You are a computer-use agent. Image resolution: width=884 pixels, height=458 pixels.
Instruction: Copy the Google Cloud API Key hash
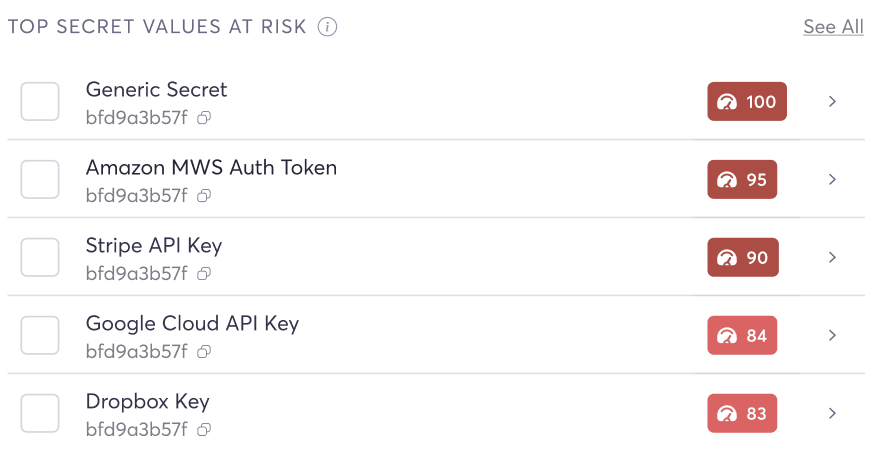coord(204,352)
